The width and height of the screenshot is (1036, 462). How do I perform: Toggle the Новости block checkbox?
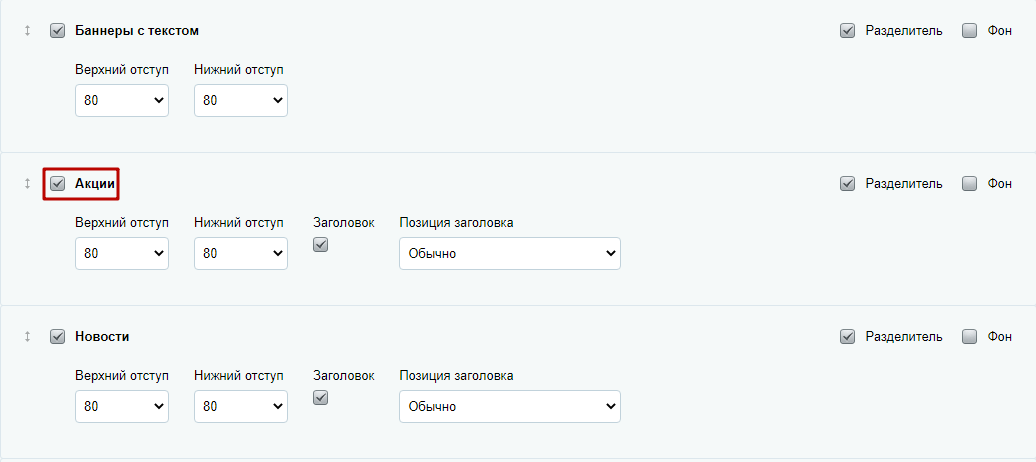pos(57,337)
